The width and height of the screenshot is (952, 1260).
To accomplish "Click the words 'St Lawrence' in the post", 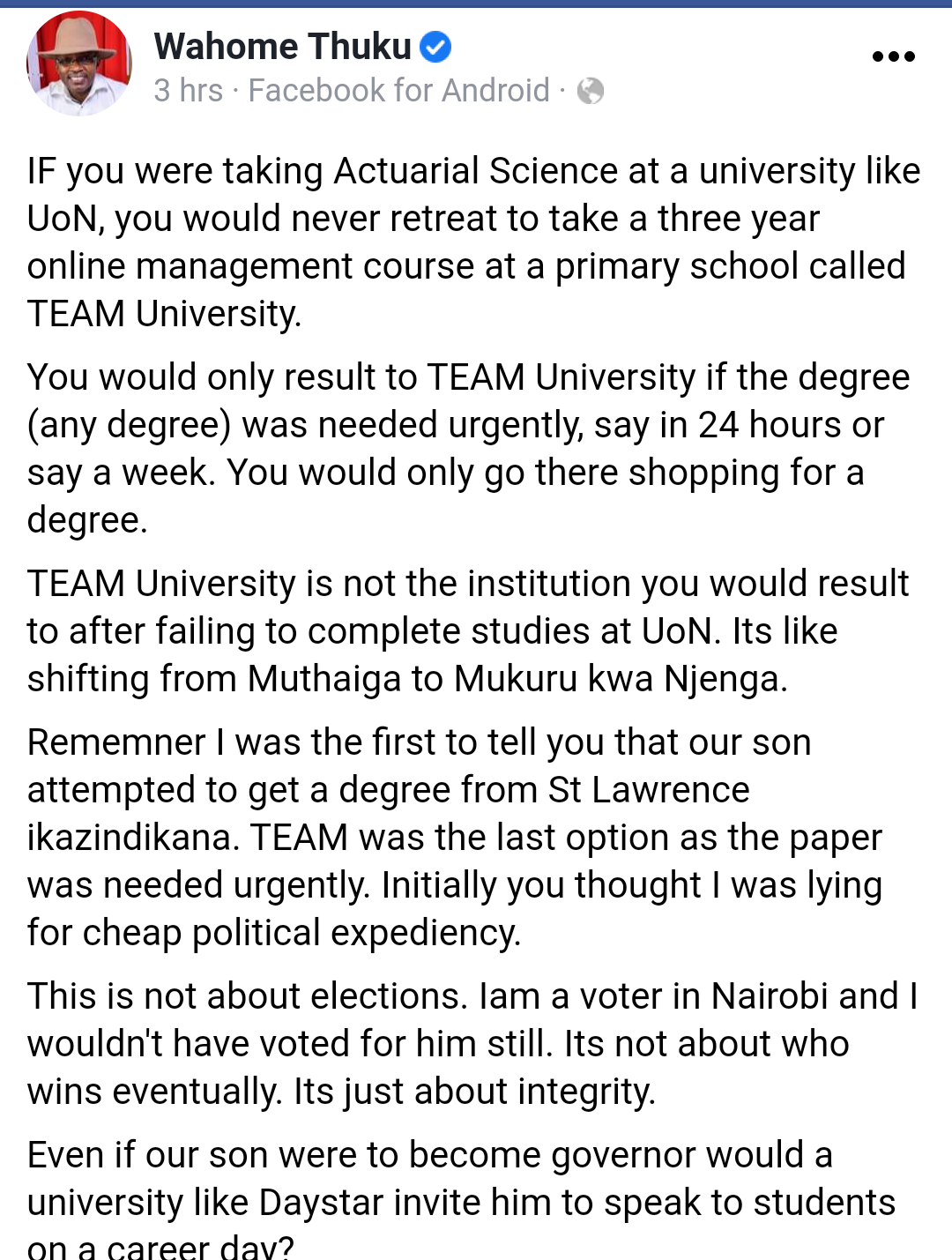I will (648, 790).
